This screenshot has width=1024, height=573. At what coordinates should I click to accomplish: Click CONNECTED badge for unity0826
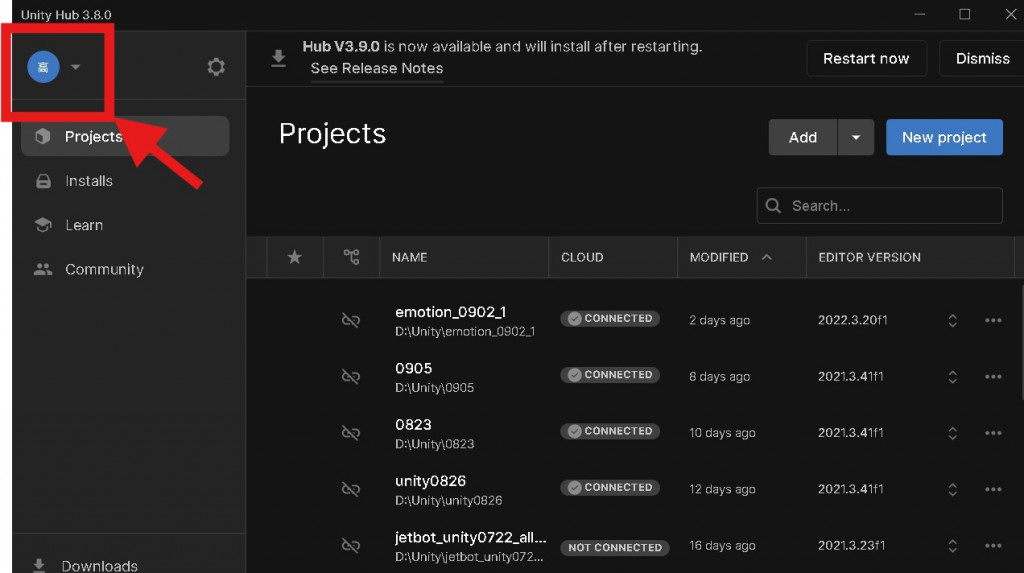coord(610,487)
